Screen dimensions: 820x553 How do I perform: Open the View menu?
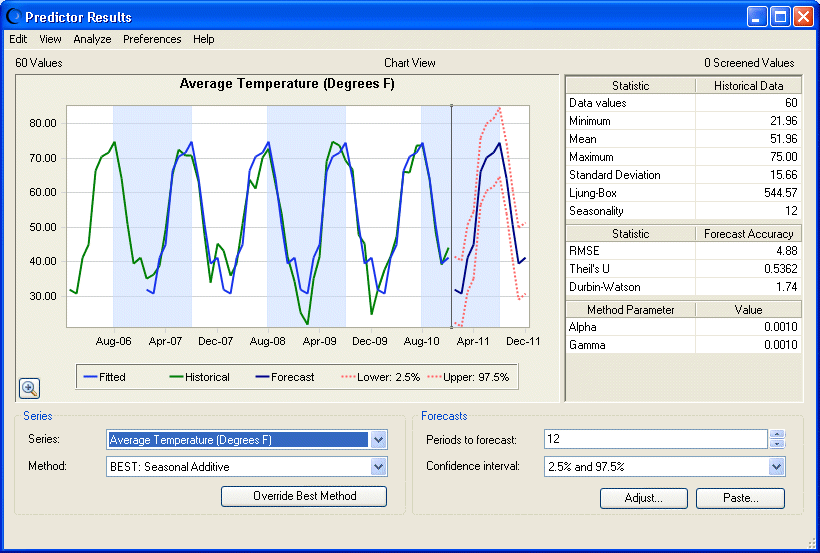point(50,39)
